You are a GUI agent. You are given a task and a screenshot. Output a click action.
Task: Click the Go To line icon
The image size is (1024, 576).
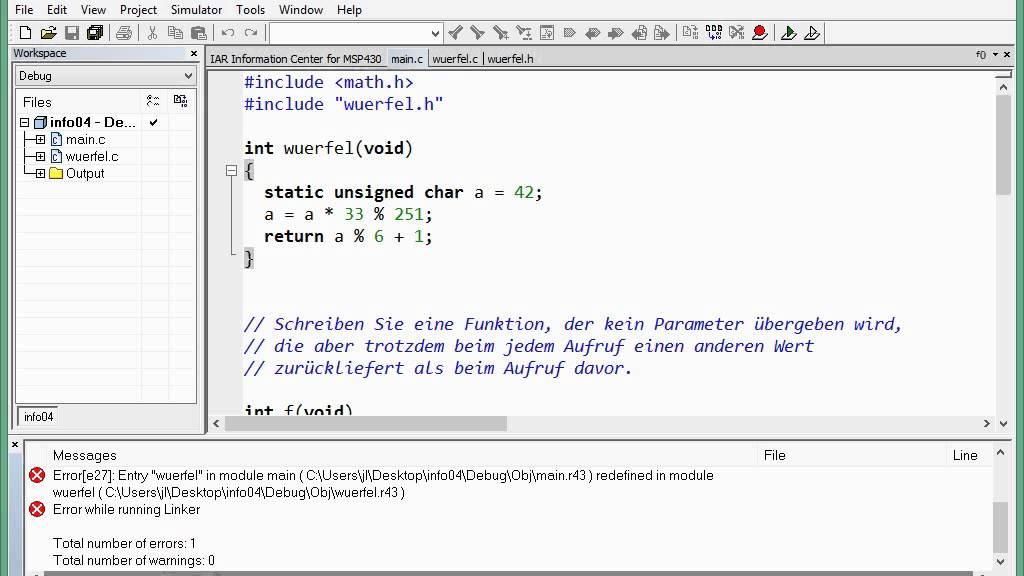tap(547, 33)
